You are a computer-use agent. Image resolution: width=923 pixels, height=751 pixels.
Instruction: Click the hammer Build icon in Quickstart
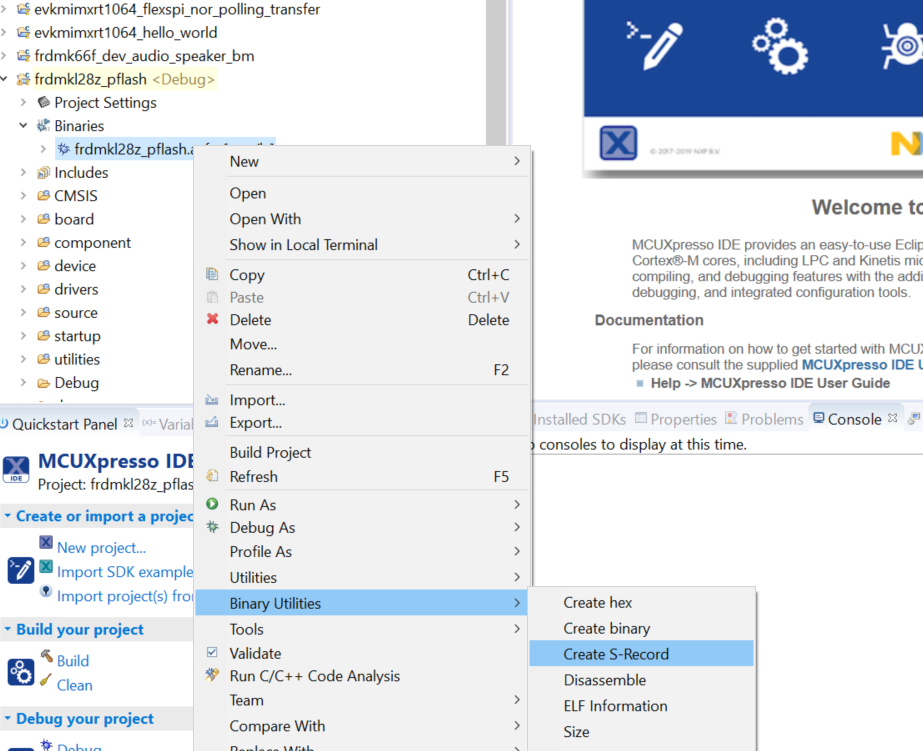[47, 656]
